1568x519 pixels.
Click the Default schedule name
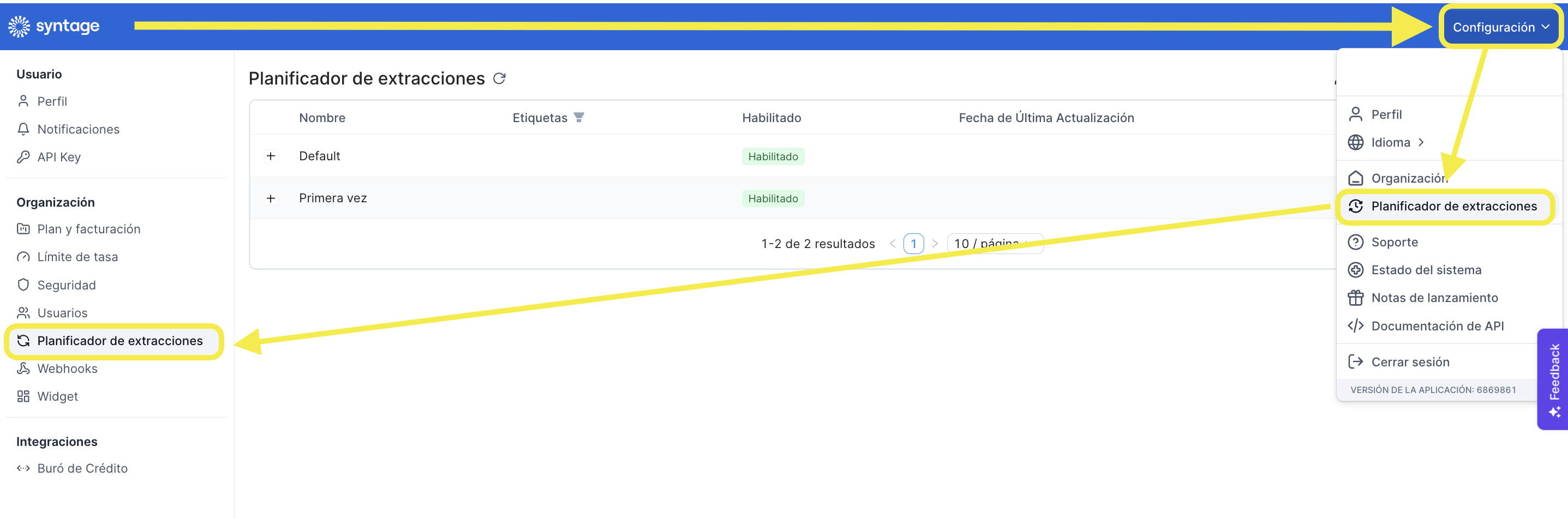point(320,156)
